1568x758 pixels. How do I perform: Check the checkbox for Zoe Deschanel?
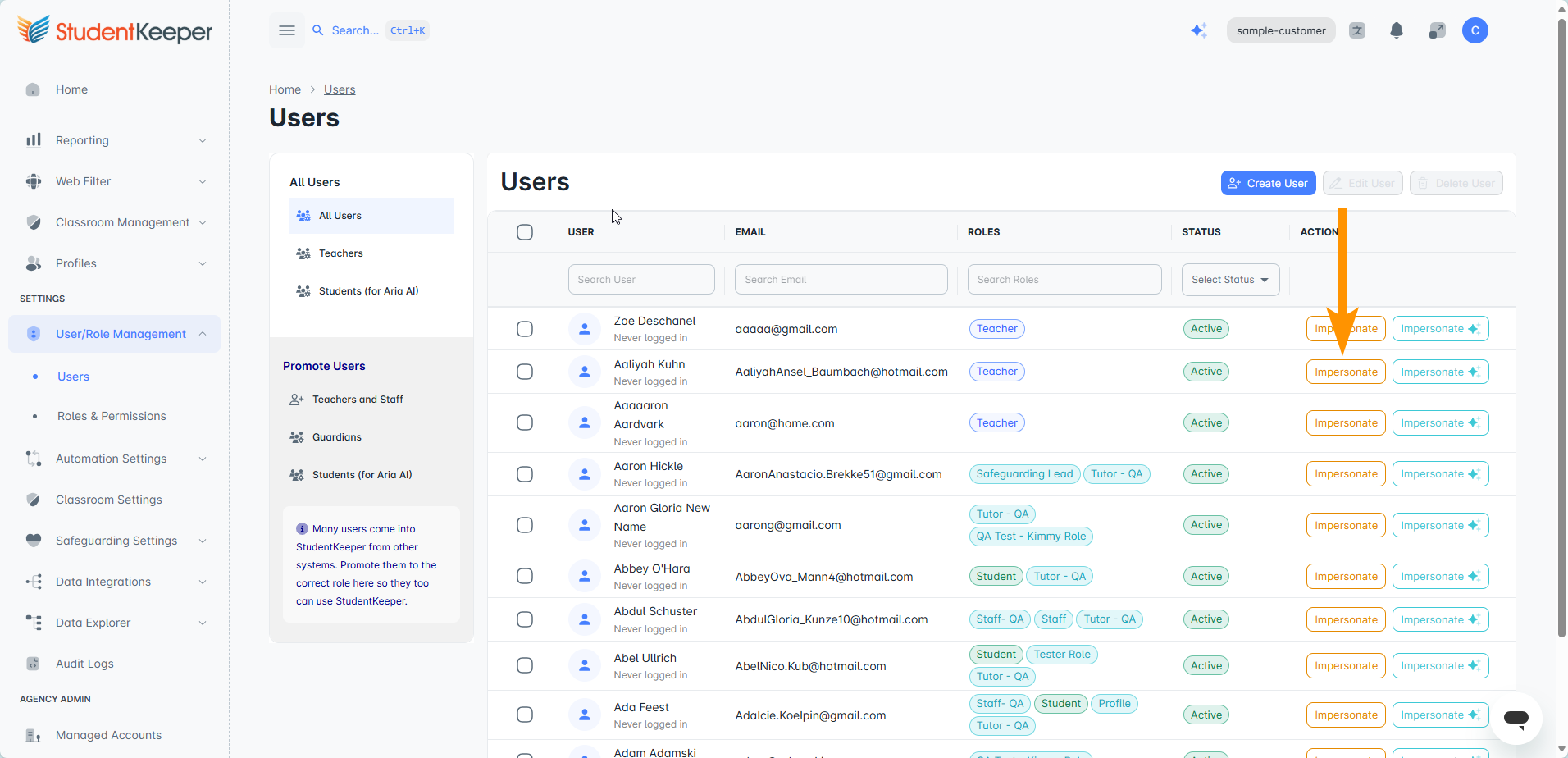[525, 328]
